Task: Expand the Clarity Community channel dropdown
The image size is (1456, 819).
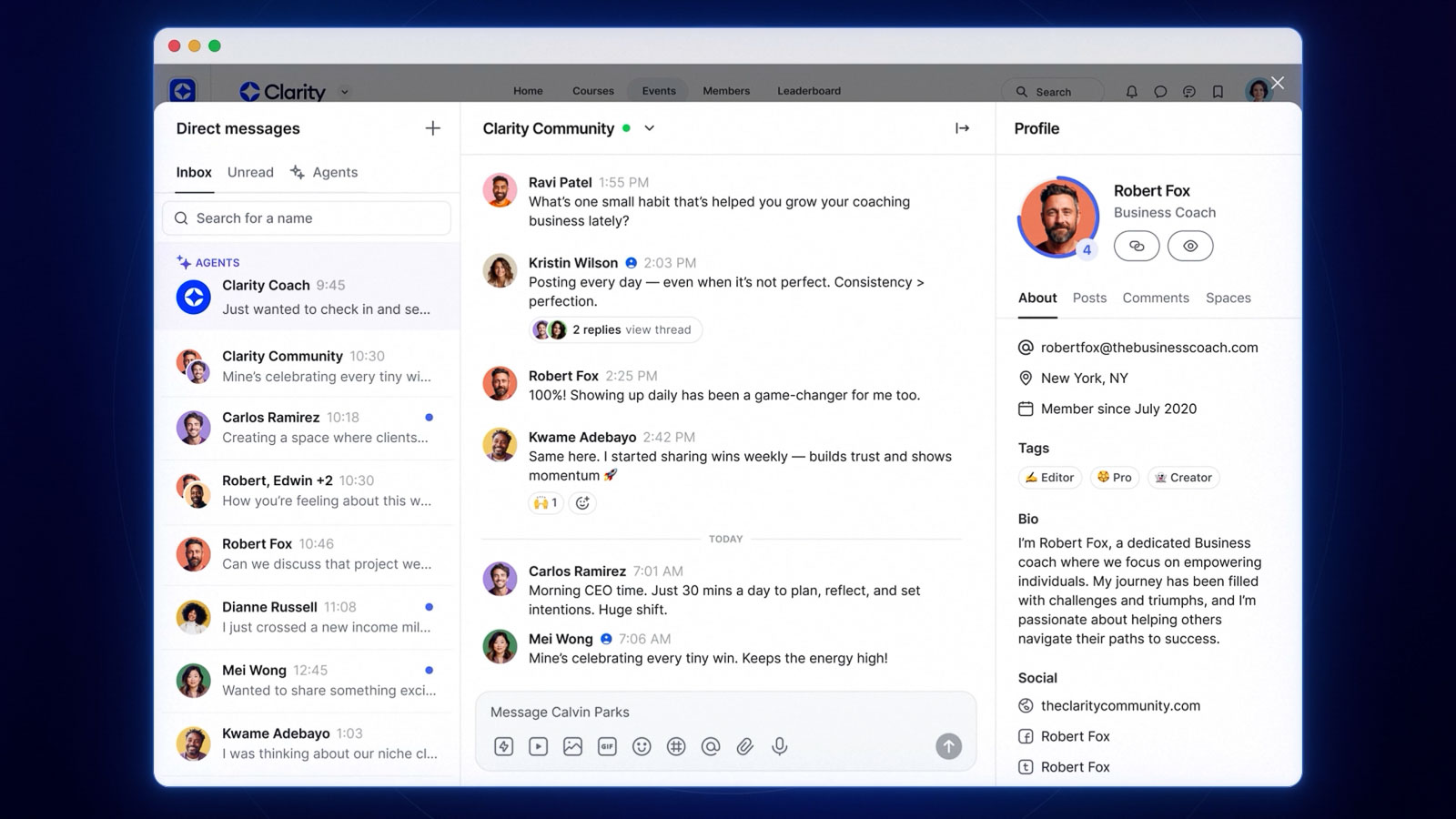Action: (649, 128)
